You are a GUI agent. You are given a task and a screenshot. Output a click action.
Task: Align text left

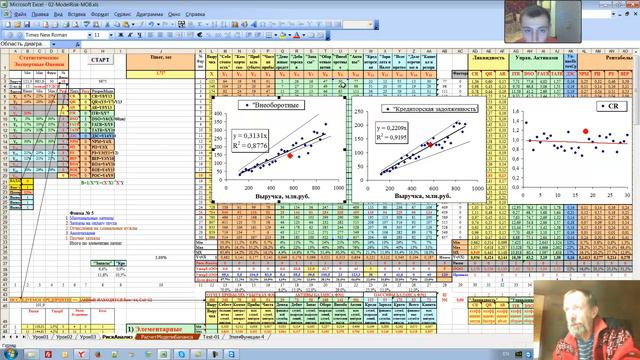click(150, 35)
